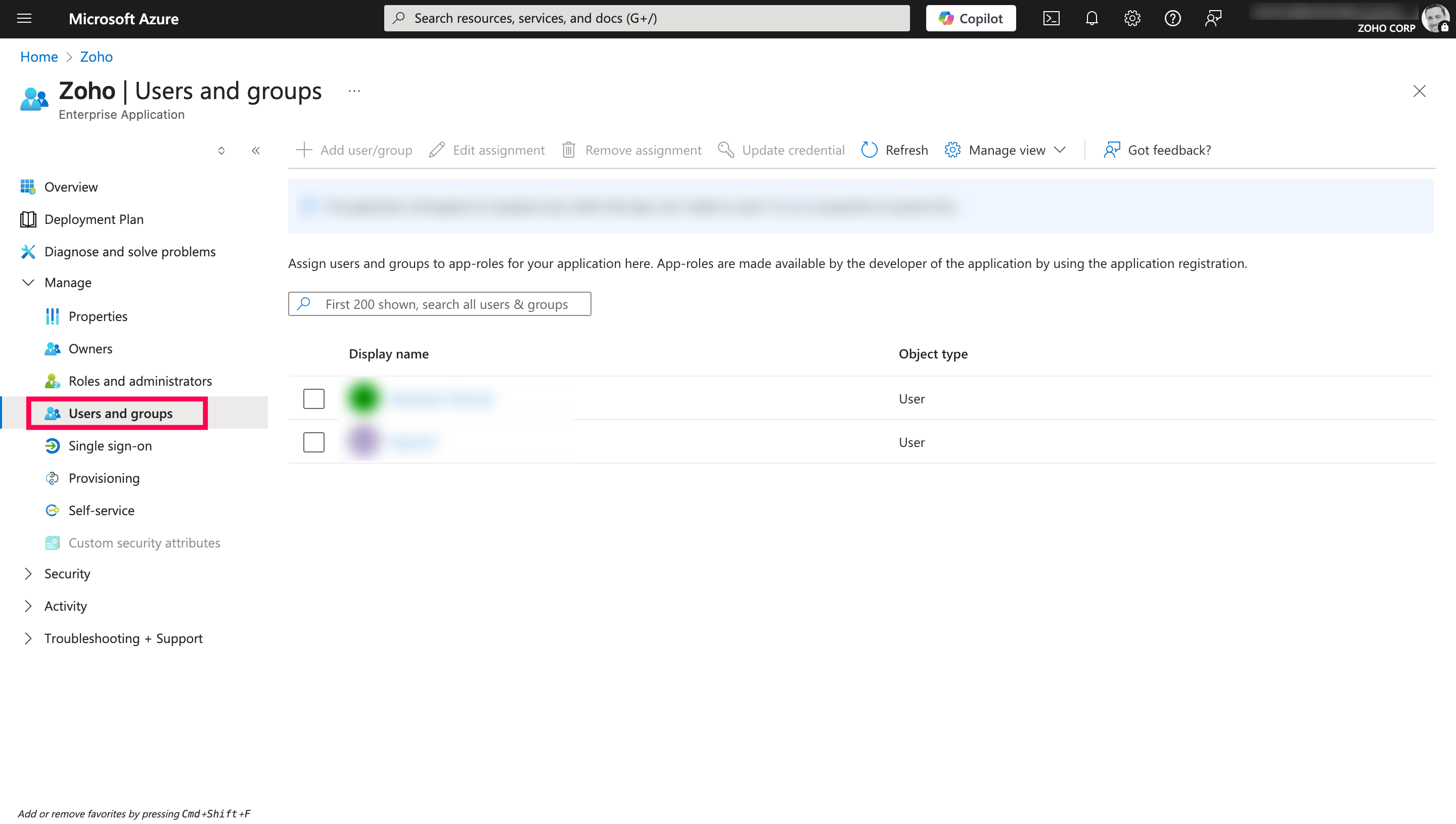Open the top-bar feedback icon
This screenshot has width=1456, height=824.
1213,19
